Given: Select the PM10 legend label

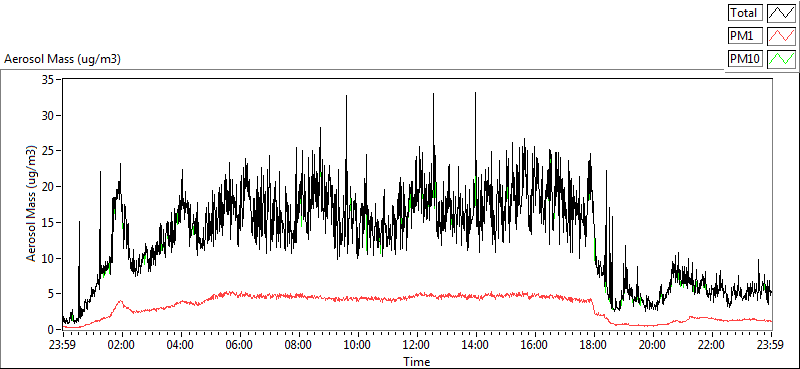Looking at the screenshot, I should (745, 59).
